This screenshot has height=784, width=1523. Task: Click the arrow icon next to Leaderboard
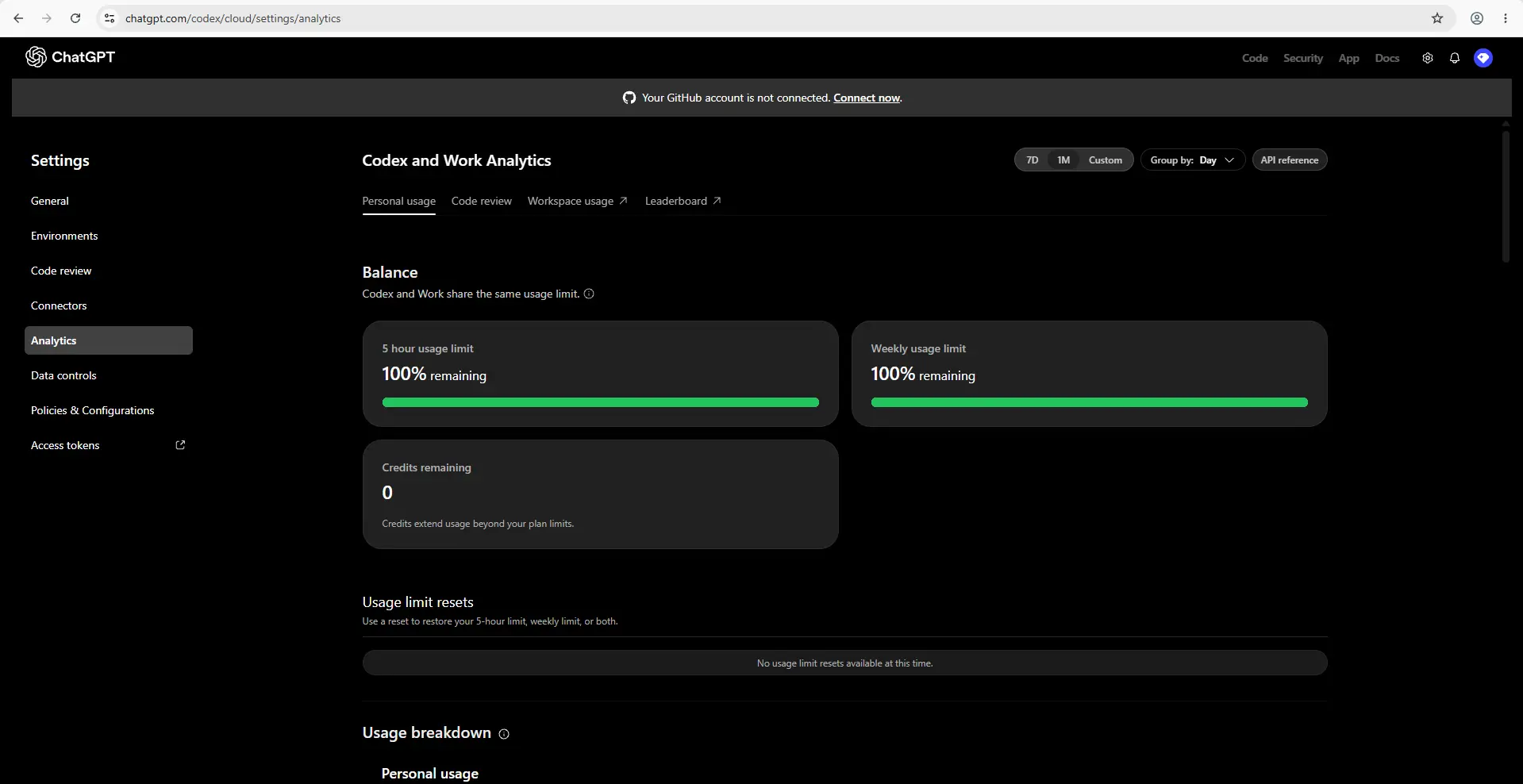pyautogui.click(x=717, y=201)
